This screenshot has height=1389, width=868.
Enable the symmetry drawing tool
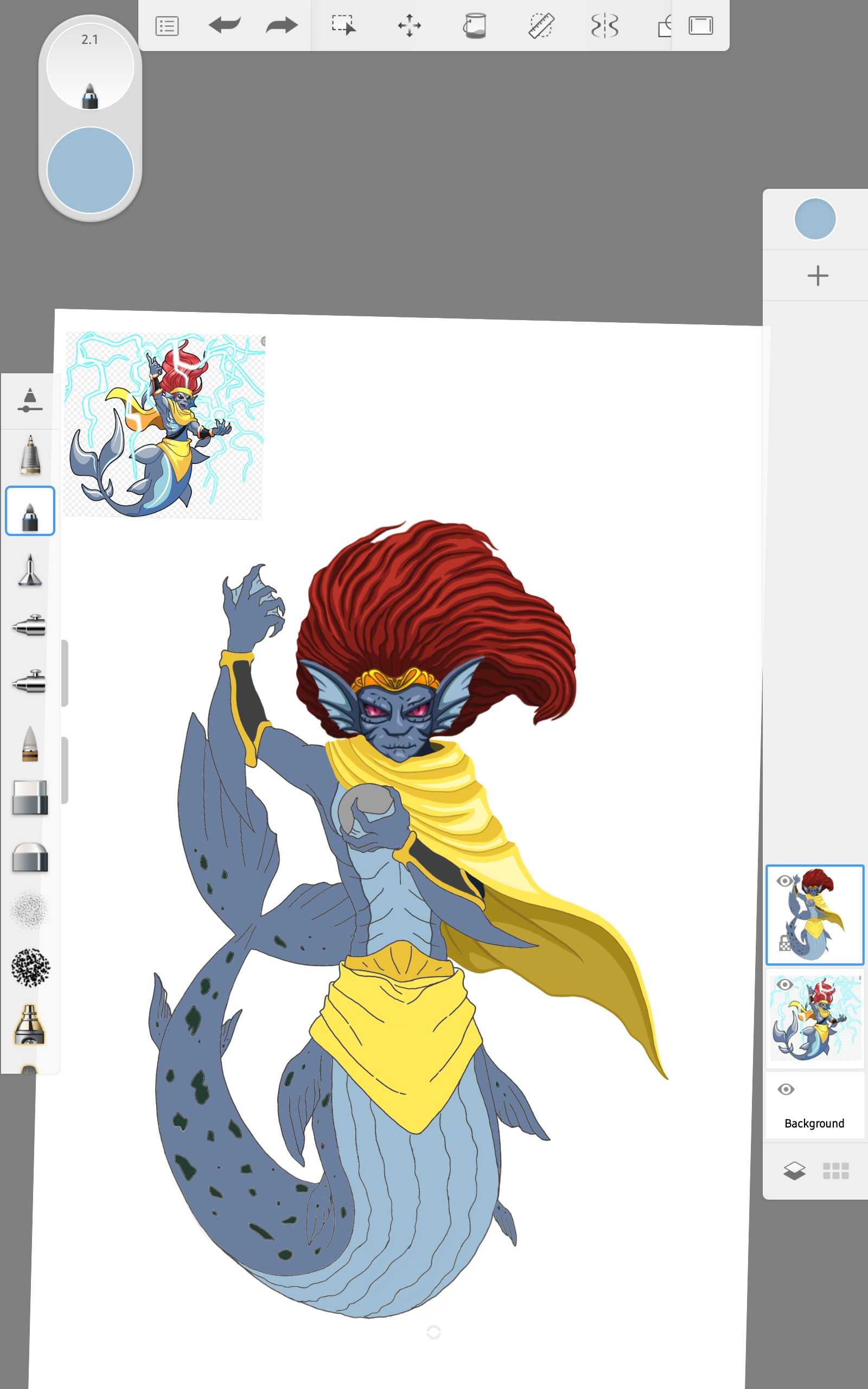pyautogui.click(x=604, y=26)
